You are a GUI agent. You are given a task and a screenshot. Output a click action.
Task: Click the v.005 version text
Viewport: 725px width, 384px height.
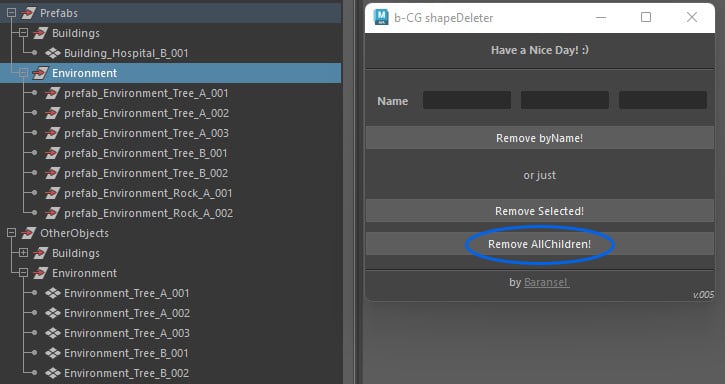(703, 295)
